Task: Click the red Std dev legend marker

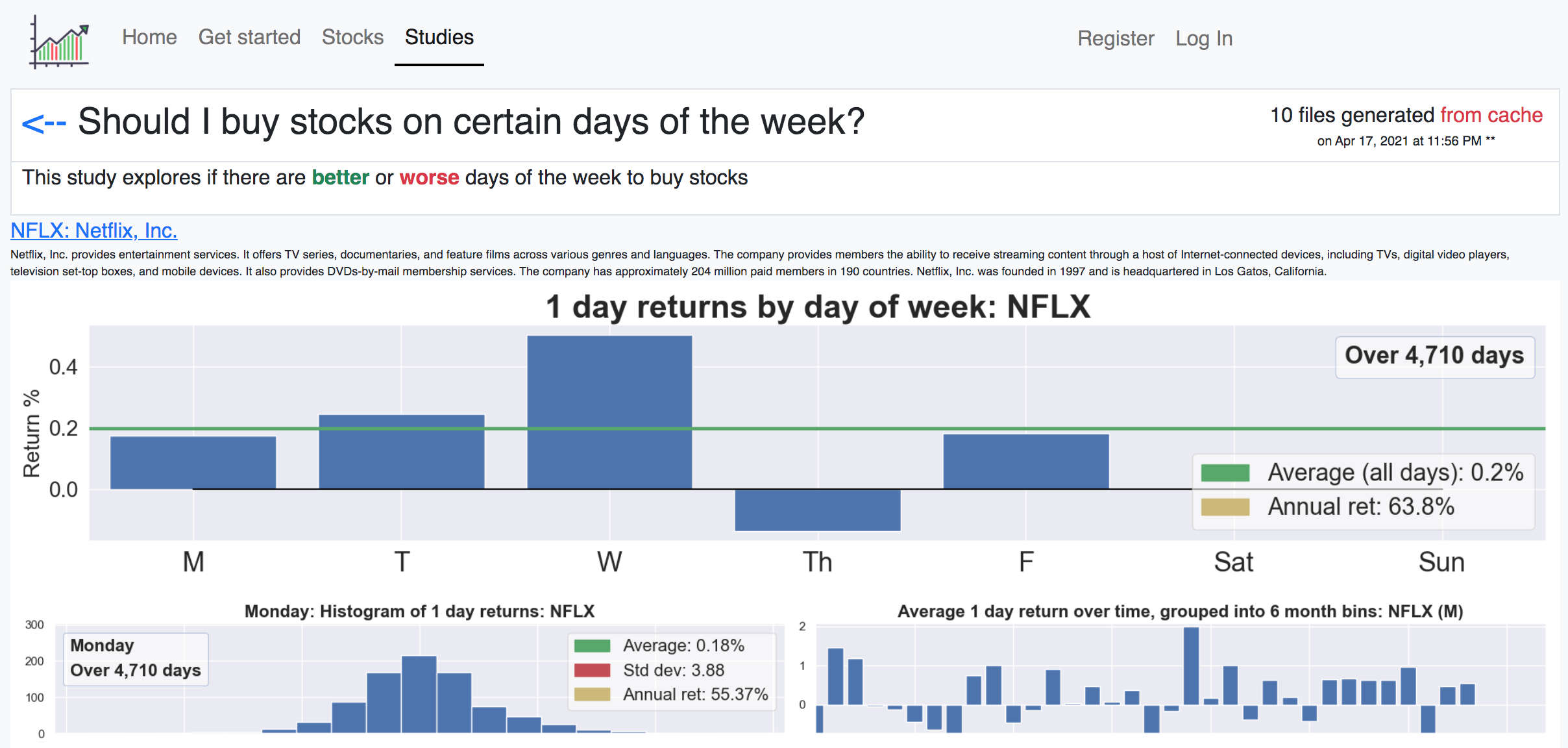Action: (x=591, y=669)
